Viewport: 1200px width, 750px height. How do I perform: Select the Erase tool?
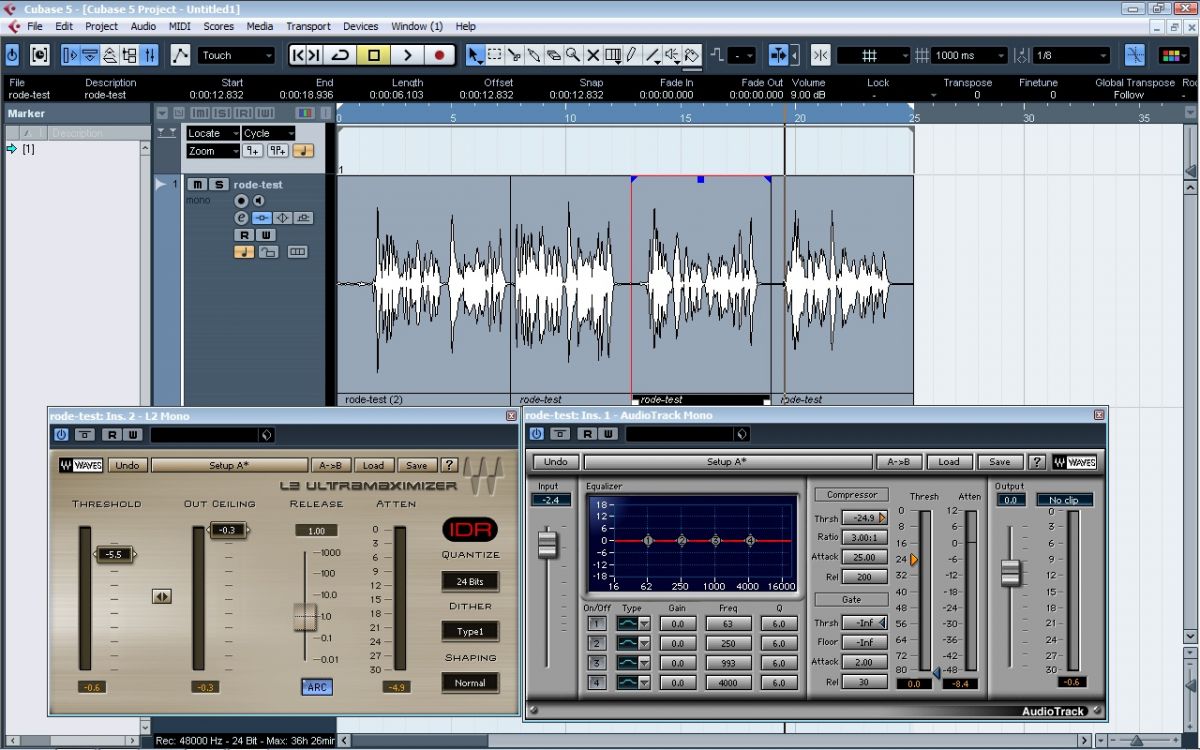point(553,55)
